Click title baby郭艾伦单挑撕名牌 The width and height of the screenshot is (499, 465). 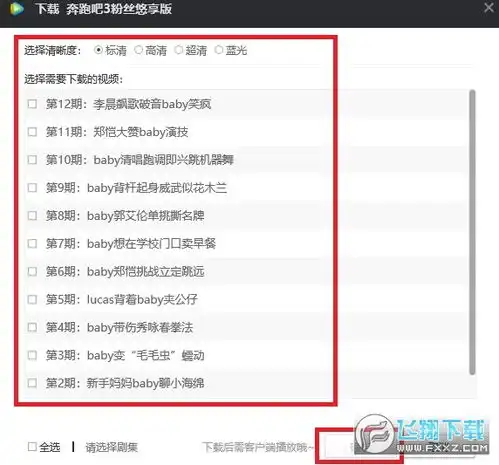click(146, 216)
